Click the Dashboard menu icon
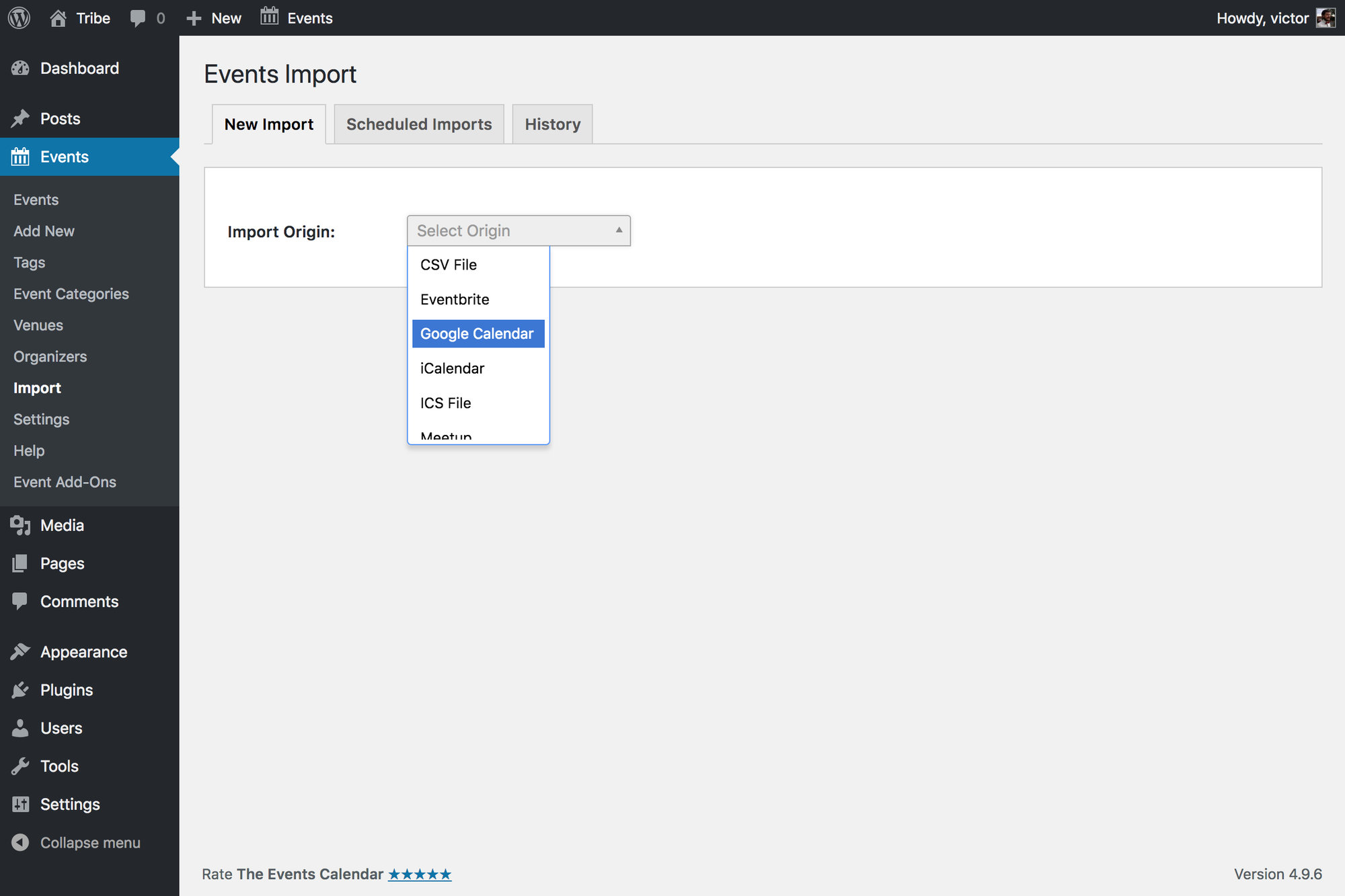The image size is (1345, 896). click(20, 67)
